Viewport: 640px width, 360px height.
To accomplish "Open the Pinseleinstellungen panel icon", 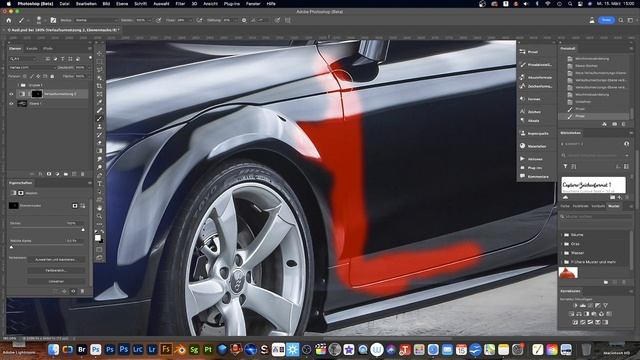I will [x=523, y=64].
